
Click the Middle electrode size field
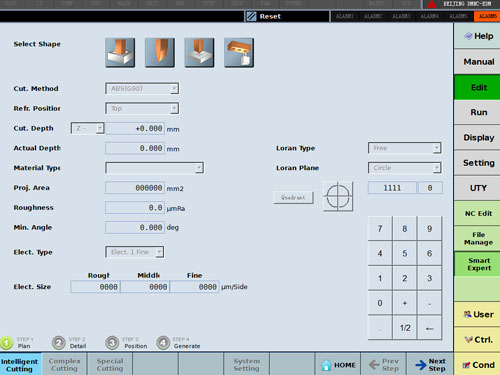[145, 287]
